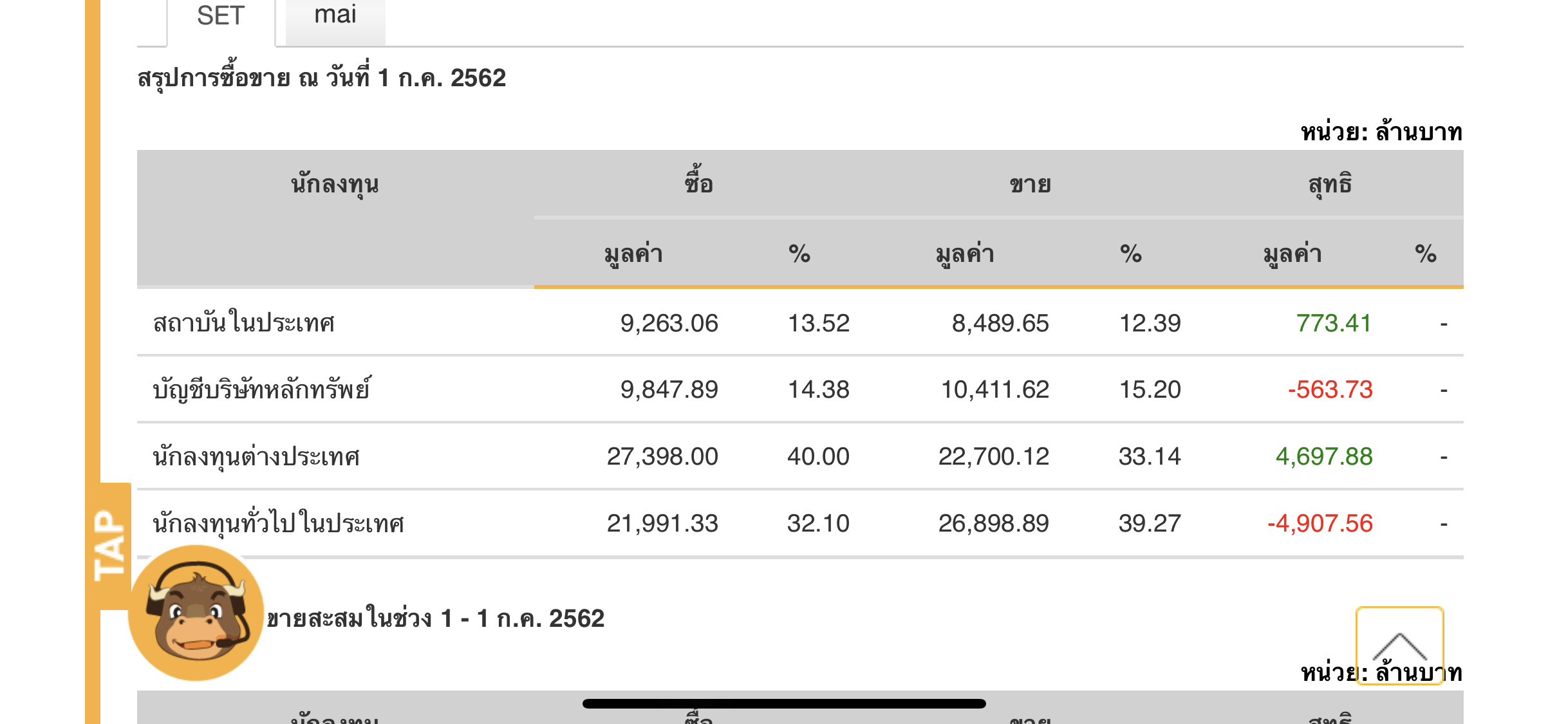Select the นักลงทุนทั่วไปในประเทศ row label
This screenshot has height=724, width=1568.
(278, 524)
